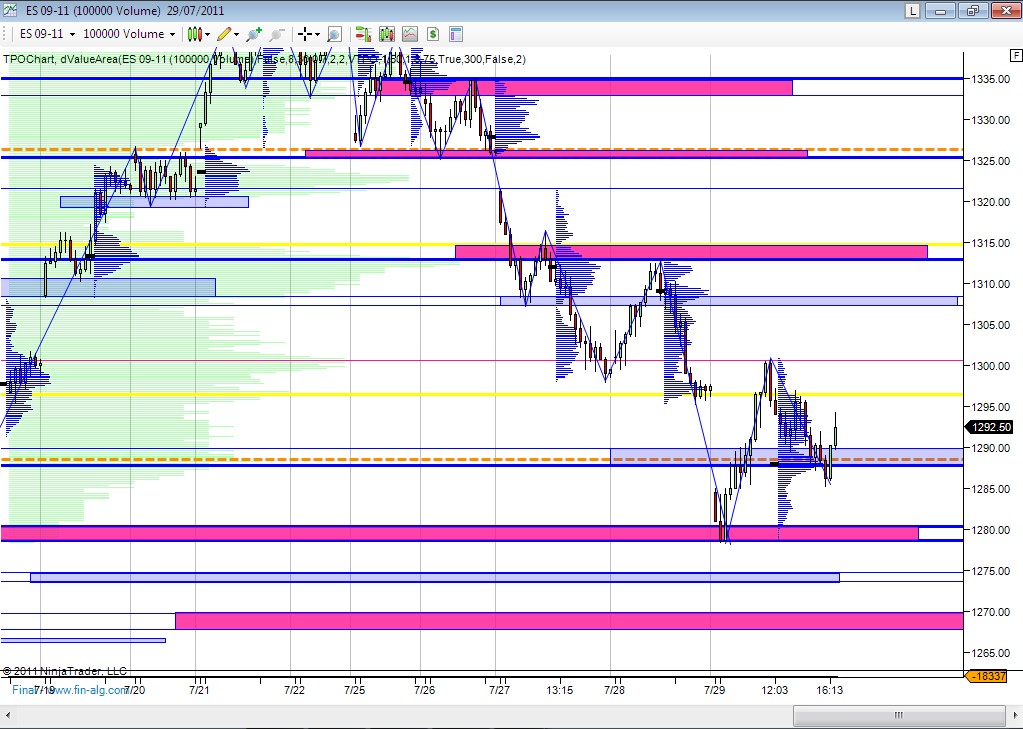Click the 1265.00 price axis label
1023x729 pixels.
click(991, 653)
